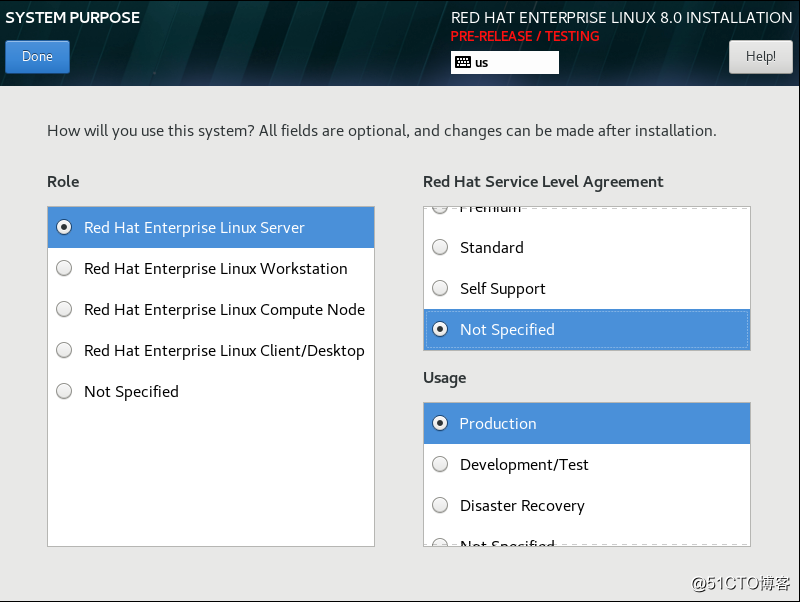Screen dimensions: 800x602
Task: Pick Red Hat Enterprise Linux Client/Desktop role
Action: coord(211,350)
